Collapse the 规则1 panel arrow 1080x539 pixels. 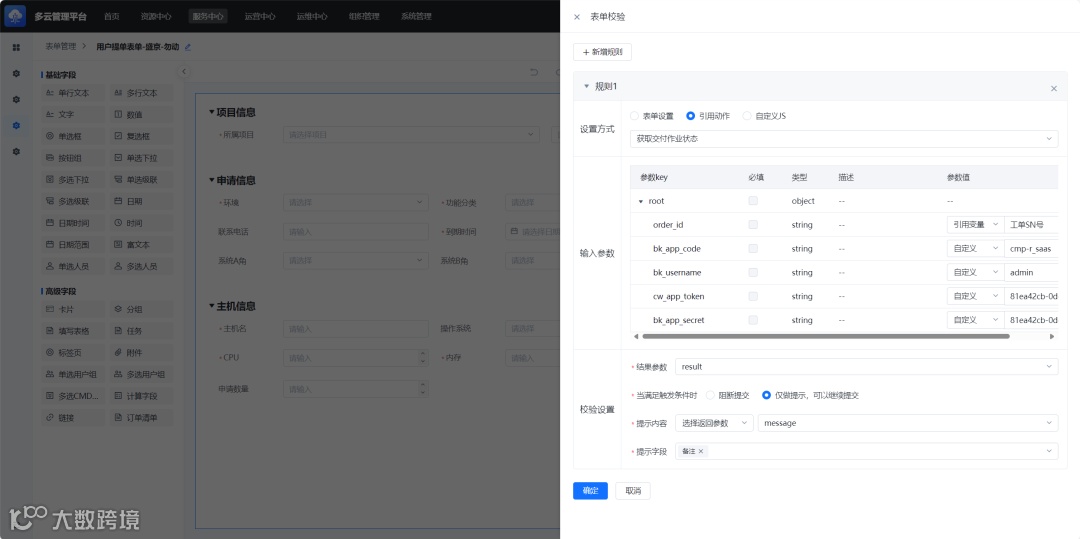click(x=586, y=87)
